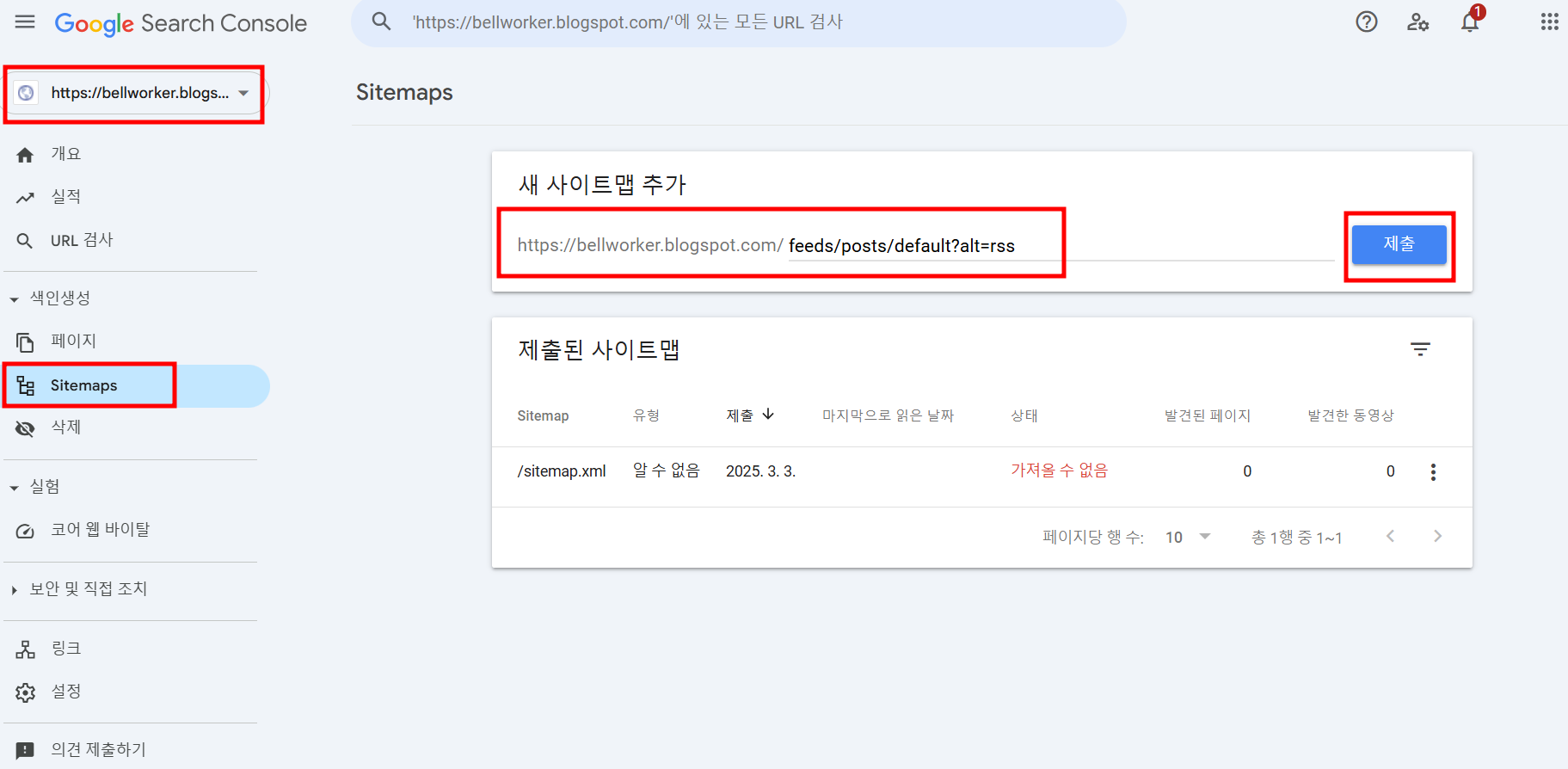
Task: Click the 2025. 3. 3. submission date
Action: pyautogui.click(x=760, y=471)
